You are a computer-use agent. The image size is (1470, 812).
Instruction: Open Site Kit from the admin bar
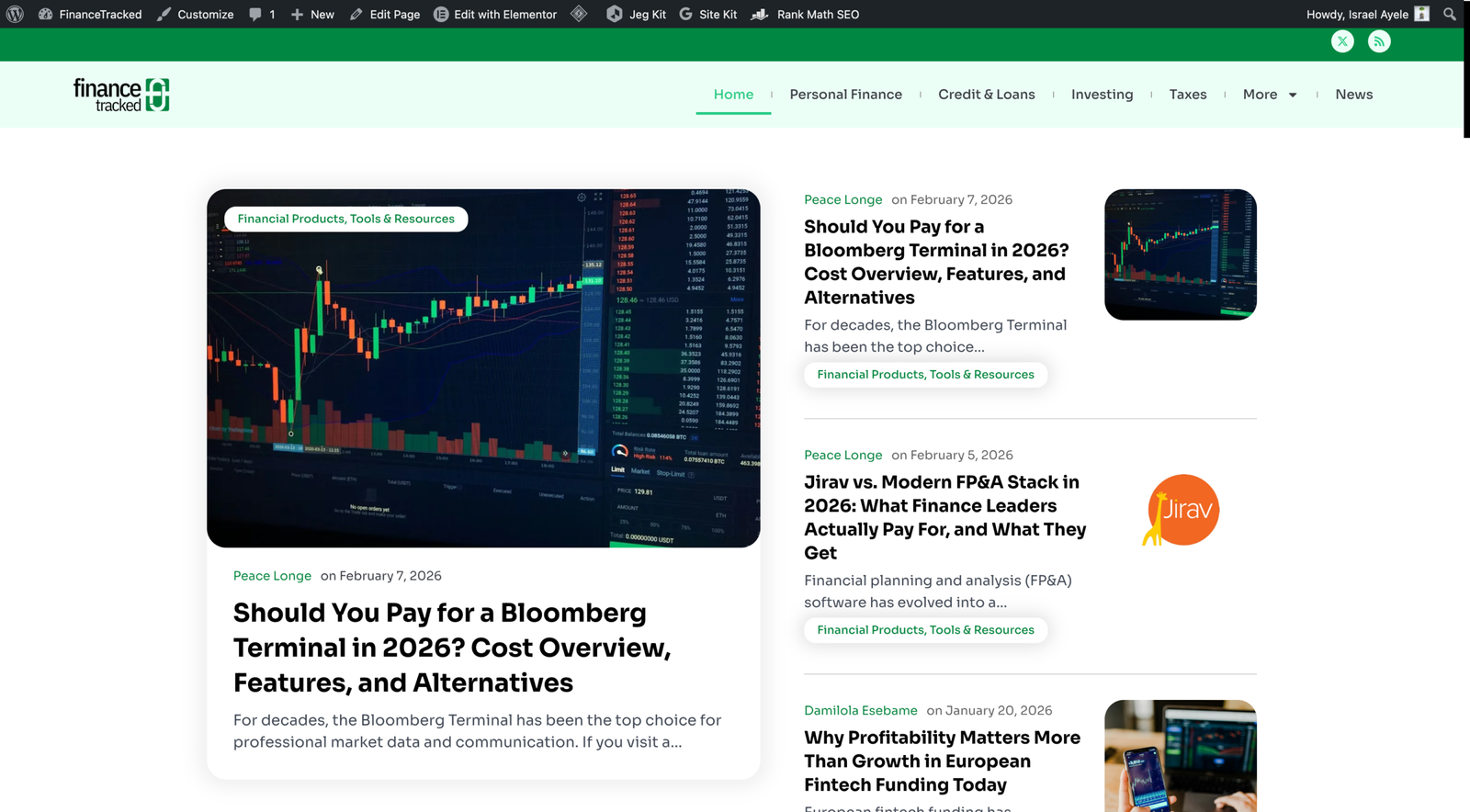click(707, 14)
